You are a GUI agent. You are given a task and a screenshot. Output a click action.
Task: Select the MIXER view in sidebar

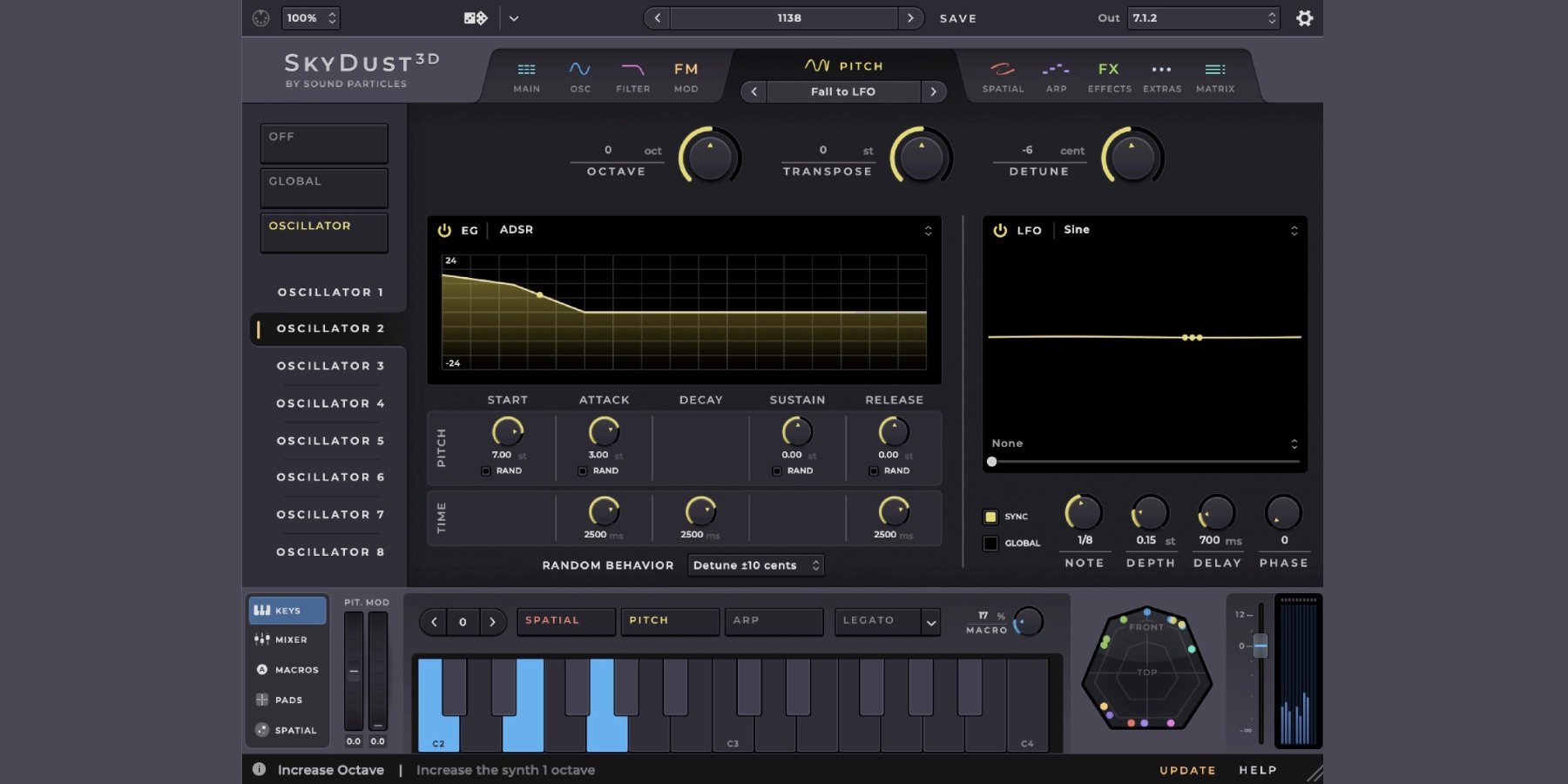(x=287, y=639)
